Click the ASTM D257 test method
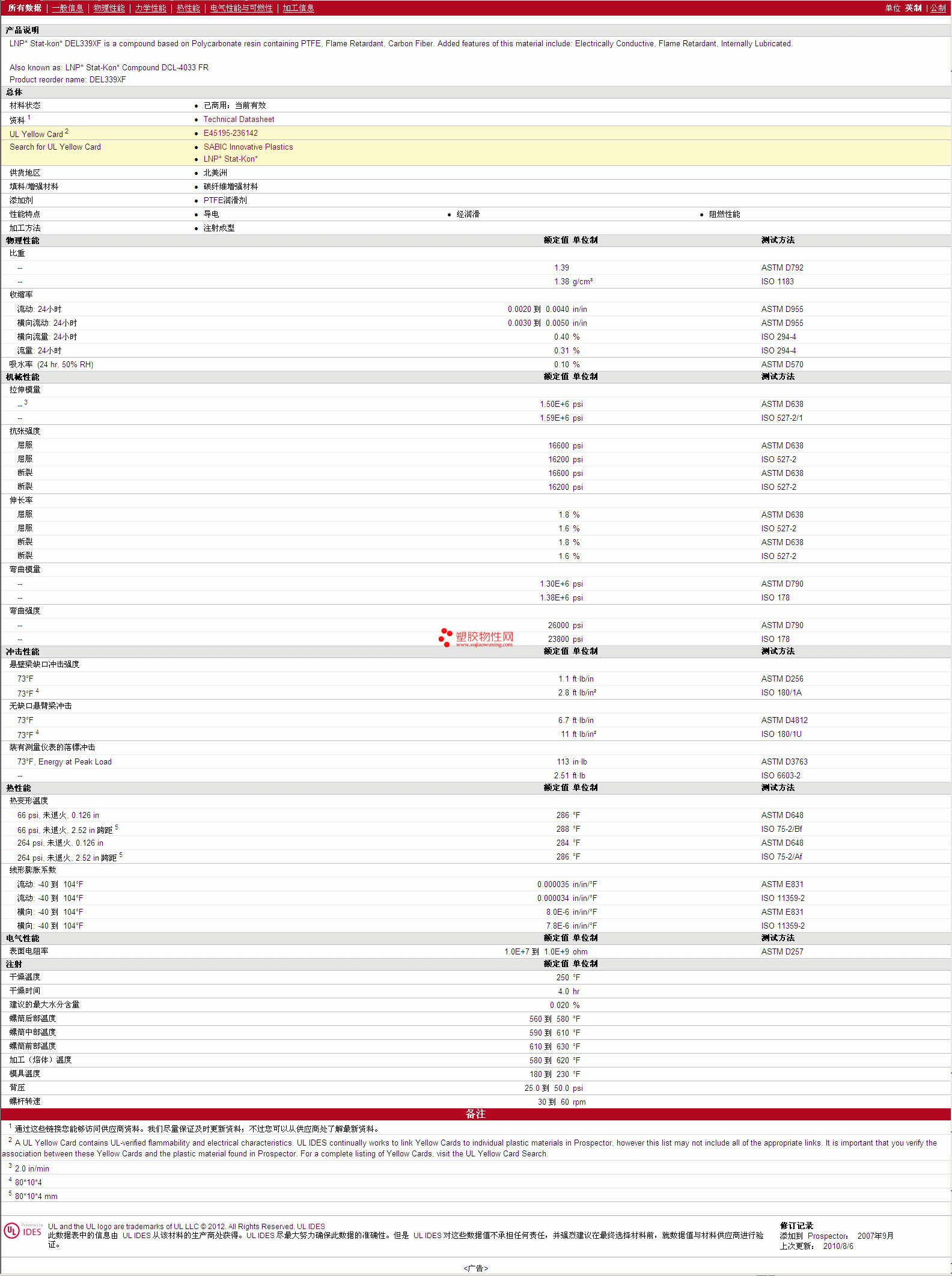Viewport: 952px width, 1276px height. (x=782, y=952)
